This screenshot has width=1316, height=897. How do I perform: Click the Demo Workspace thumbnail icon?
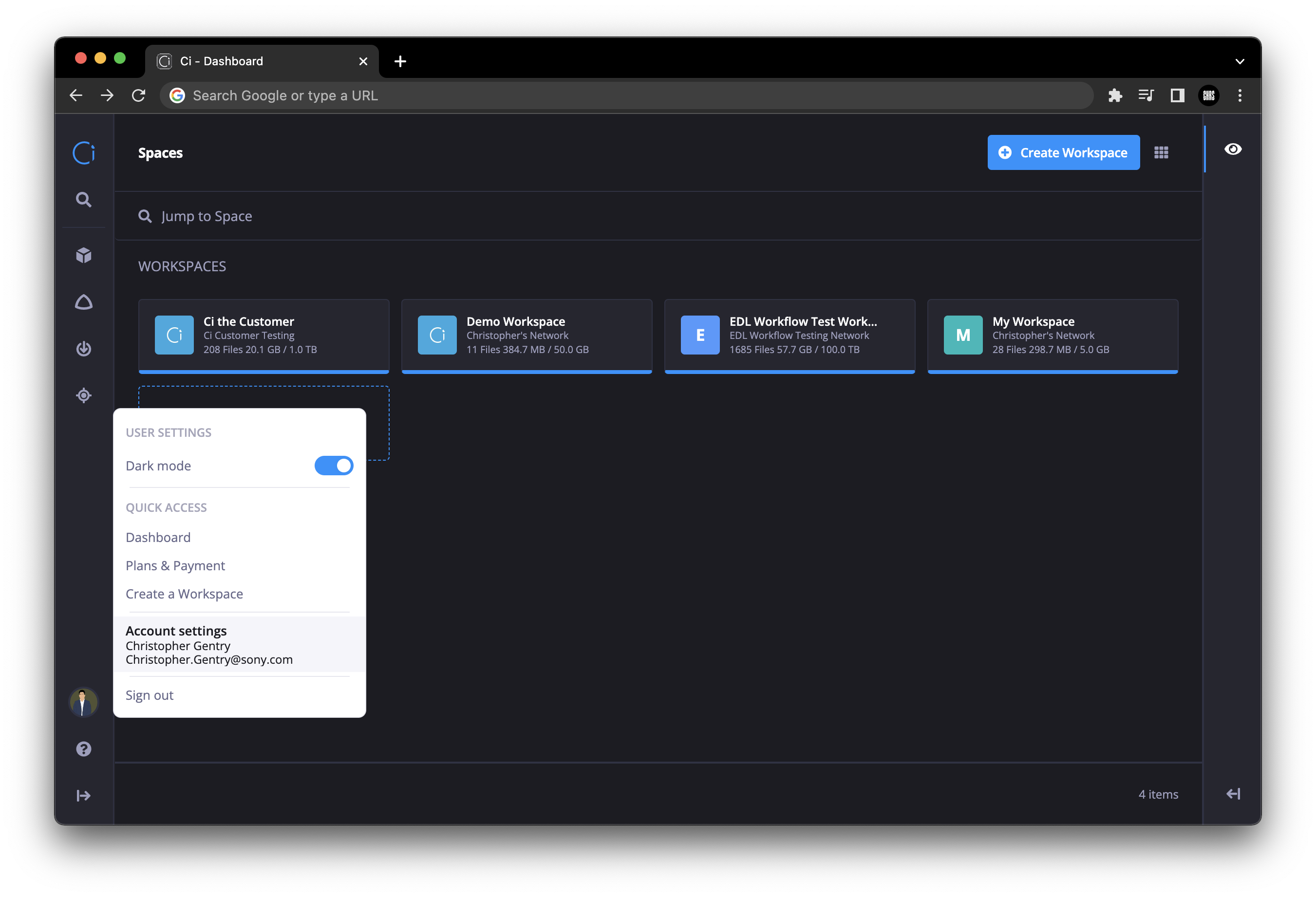pos(437,335)
